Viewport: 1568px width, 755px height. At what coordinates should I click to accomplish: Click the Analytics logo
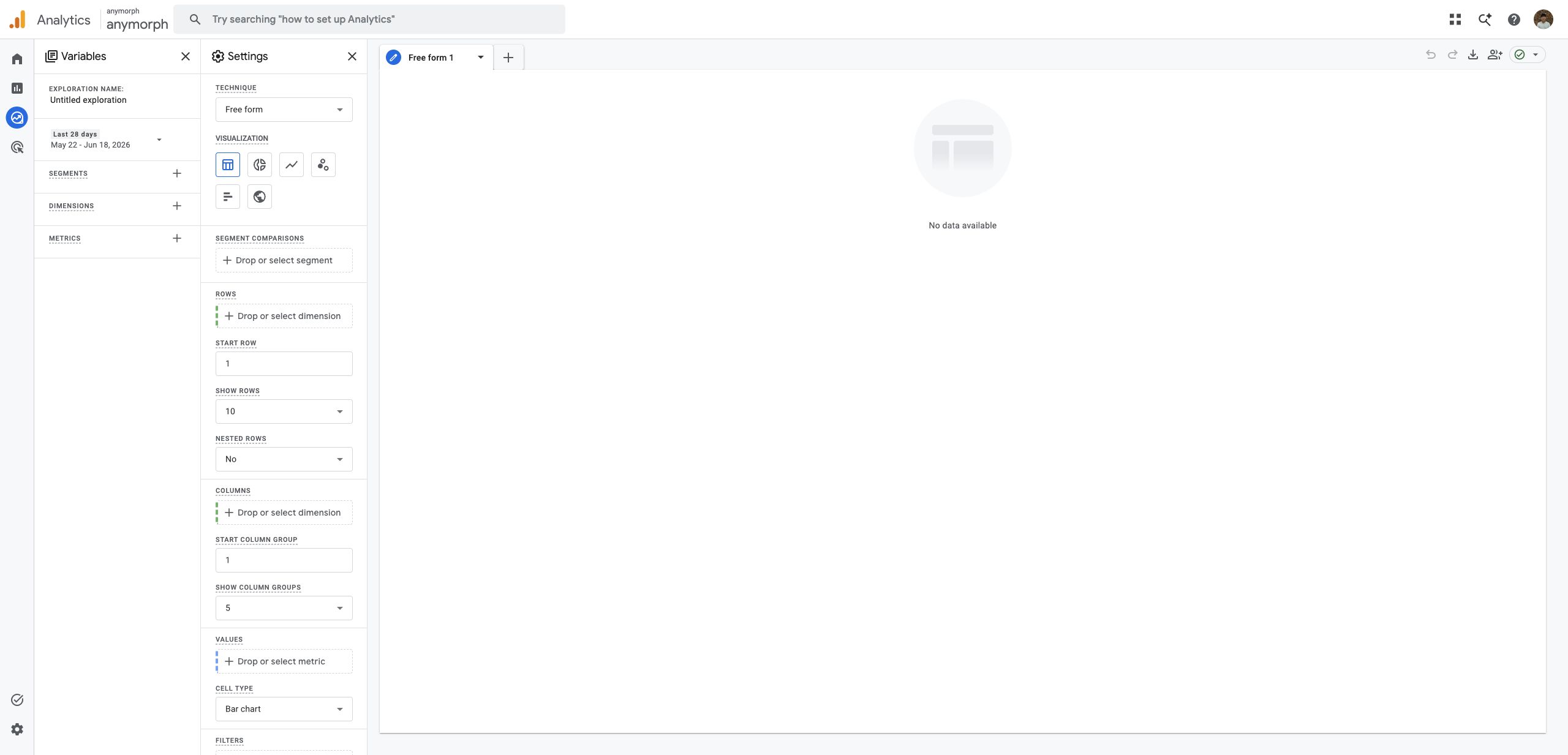pos(18,19)
